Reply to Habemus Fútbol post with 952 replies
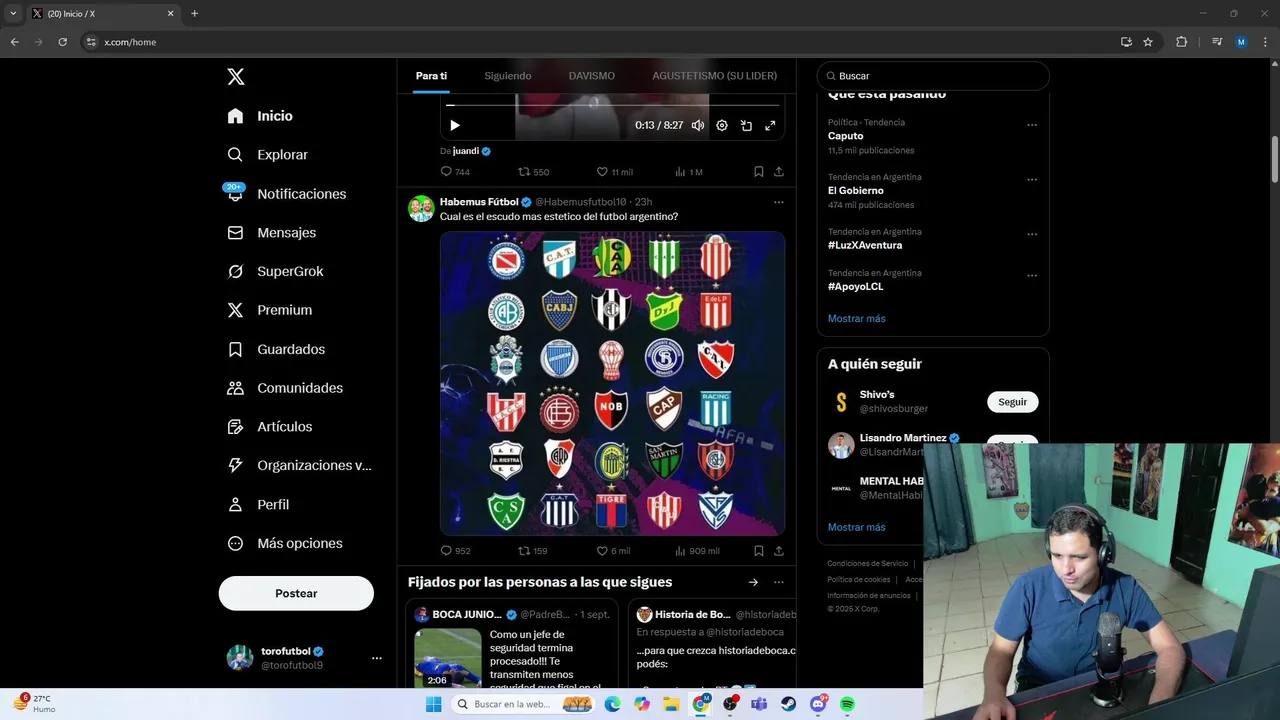Image resolution: width=1280 pixels, height=720 pixels. click(x=455, y=551)
